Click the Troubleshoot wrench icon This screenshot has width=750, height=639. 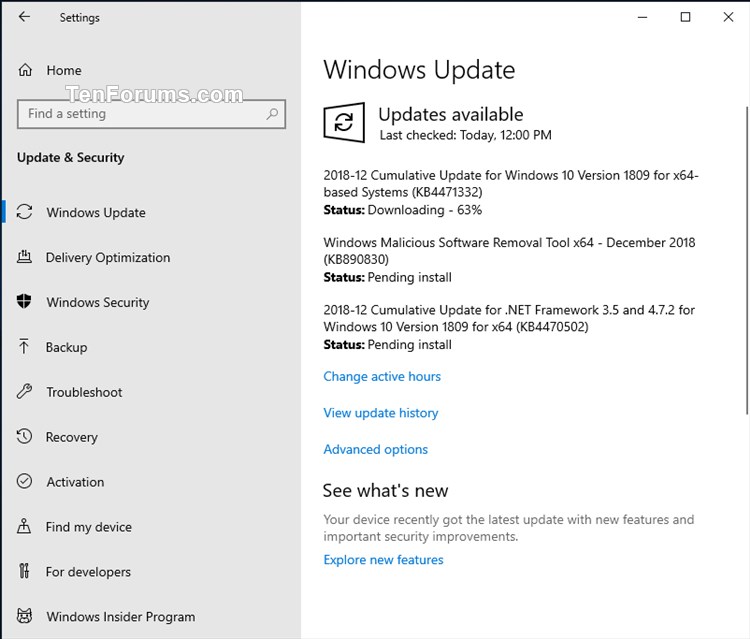[24, 391]
